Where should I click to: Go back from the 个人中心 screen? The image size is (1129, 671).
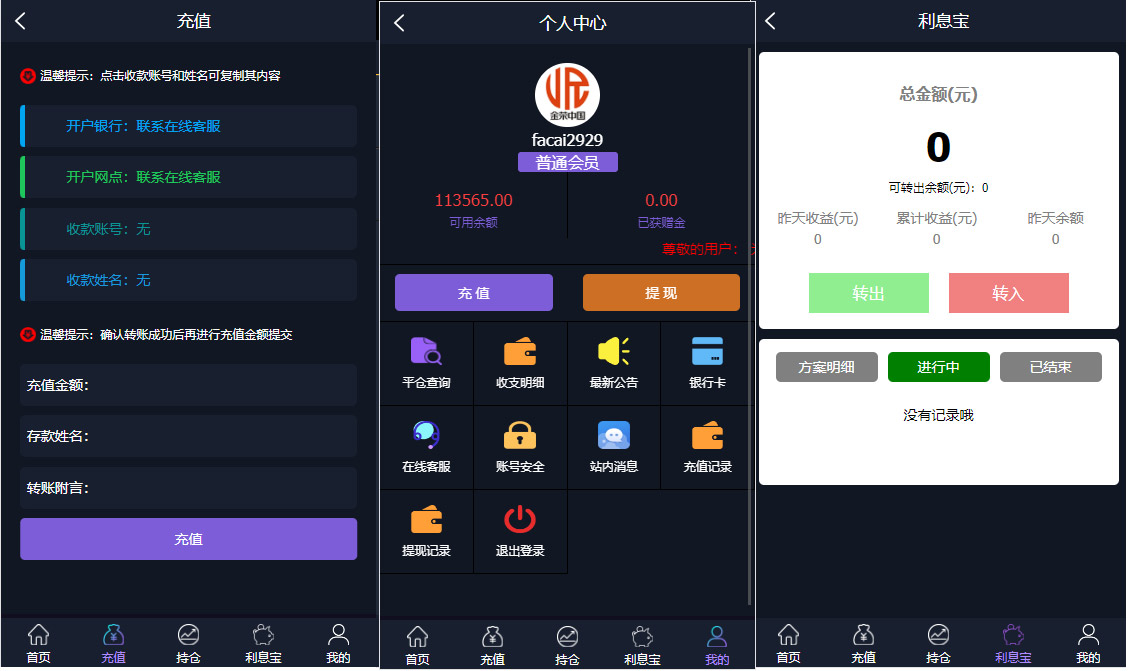pyautogui.click(x=400, y=23)
